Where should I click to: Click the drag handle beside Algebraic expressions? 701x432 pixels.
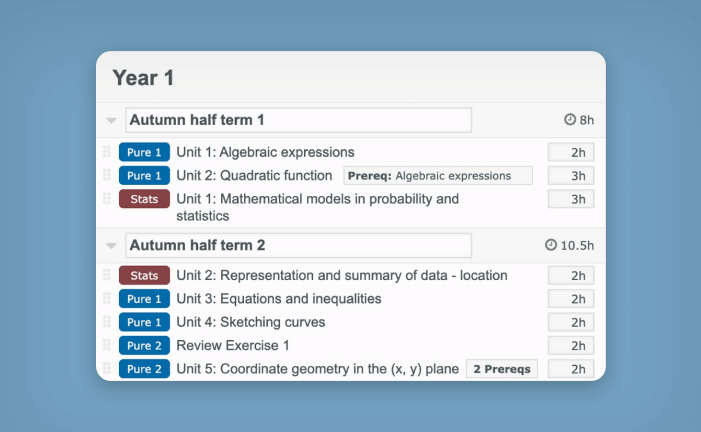tap(107, 152)
